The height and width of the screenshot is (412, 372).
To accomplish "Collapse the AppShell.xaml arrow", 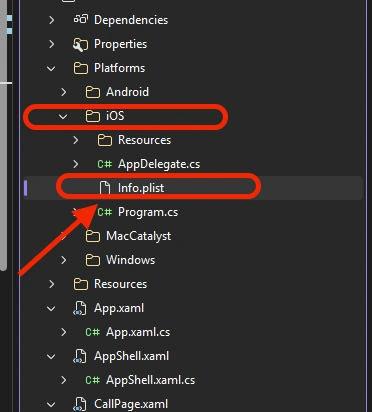I will point(51,357).
